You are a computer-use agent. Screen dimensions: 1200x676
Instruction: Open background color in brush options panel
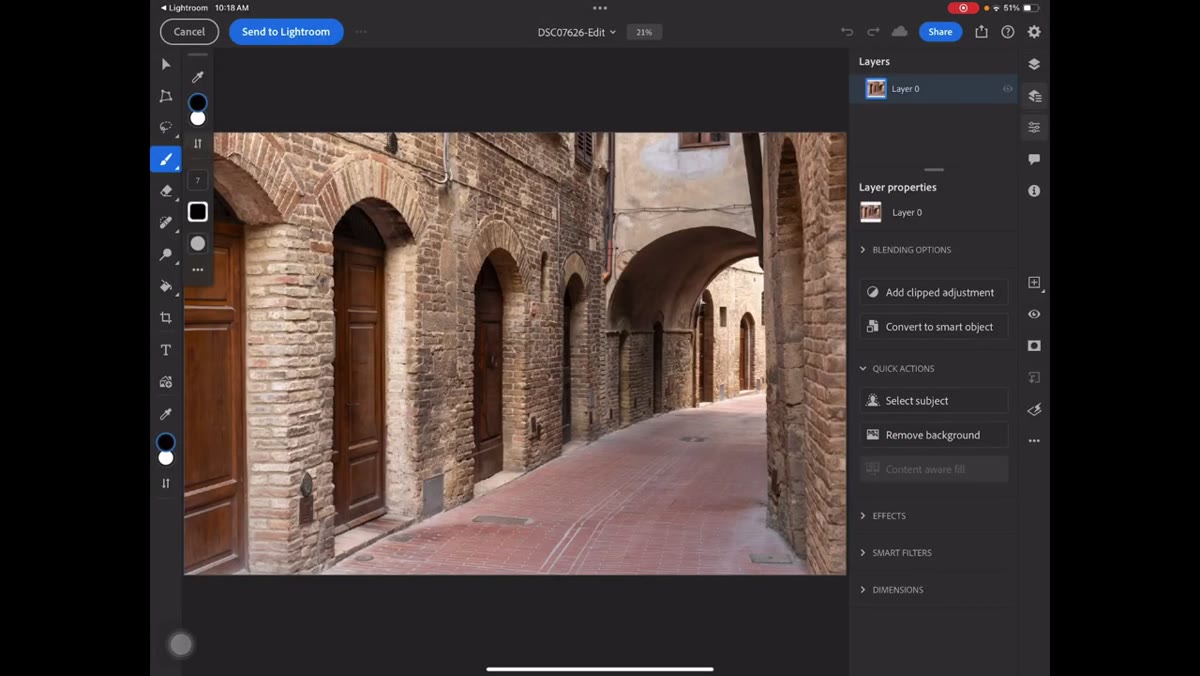point(198,119)
